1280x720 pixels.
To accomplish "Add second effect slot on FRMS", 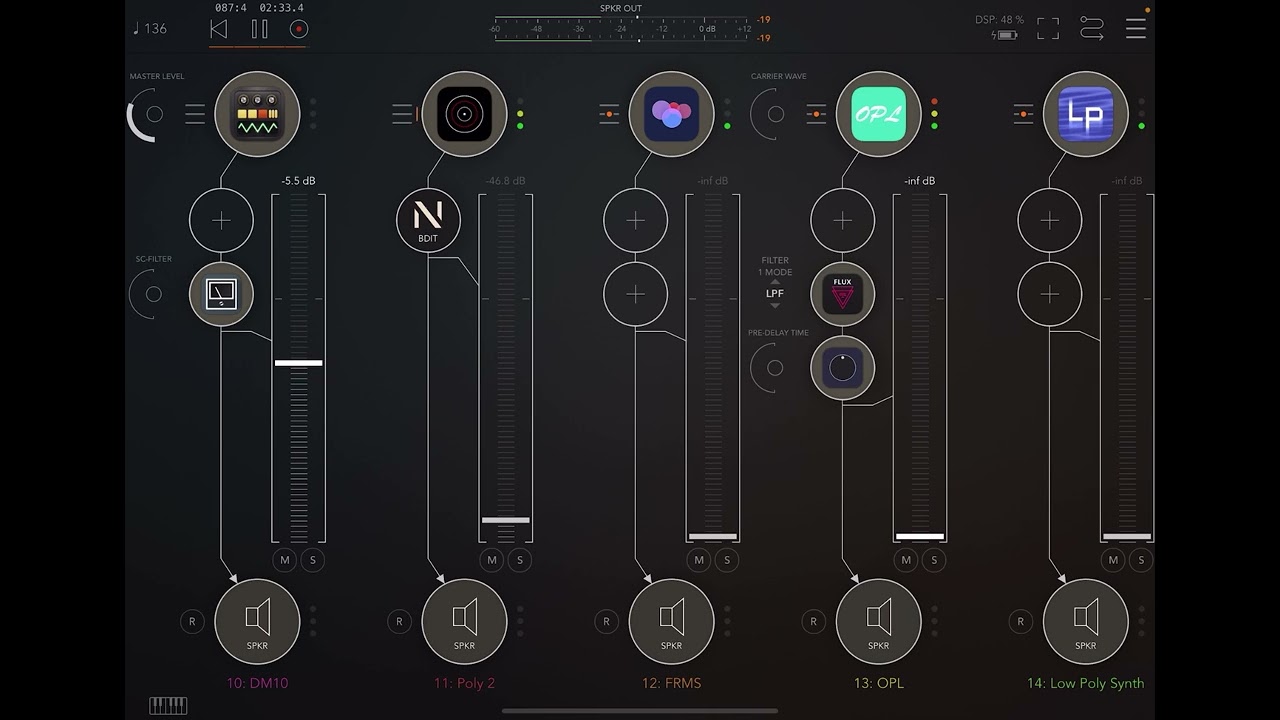I will pos(635,294).
